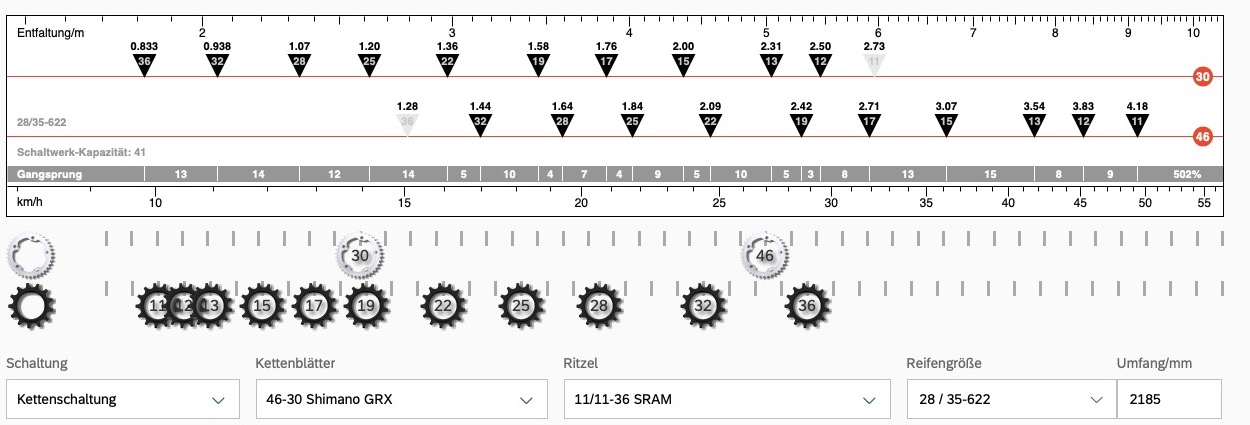Select the 17-tooth sprocket gear icon
The image size is (1250, 425).
pyautogui.click(x=314, y=306)
